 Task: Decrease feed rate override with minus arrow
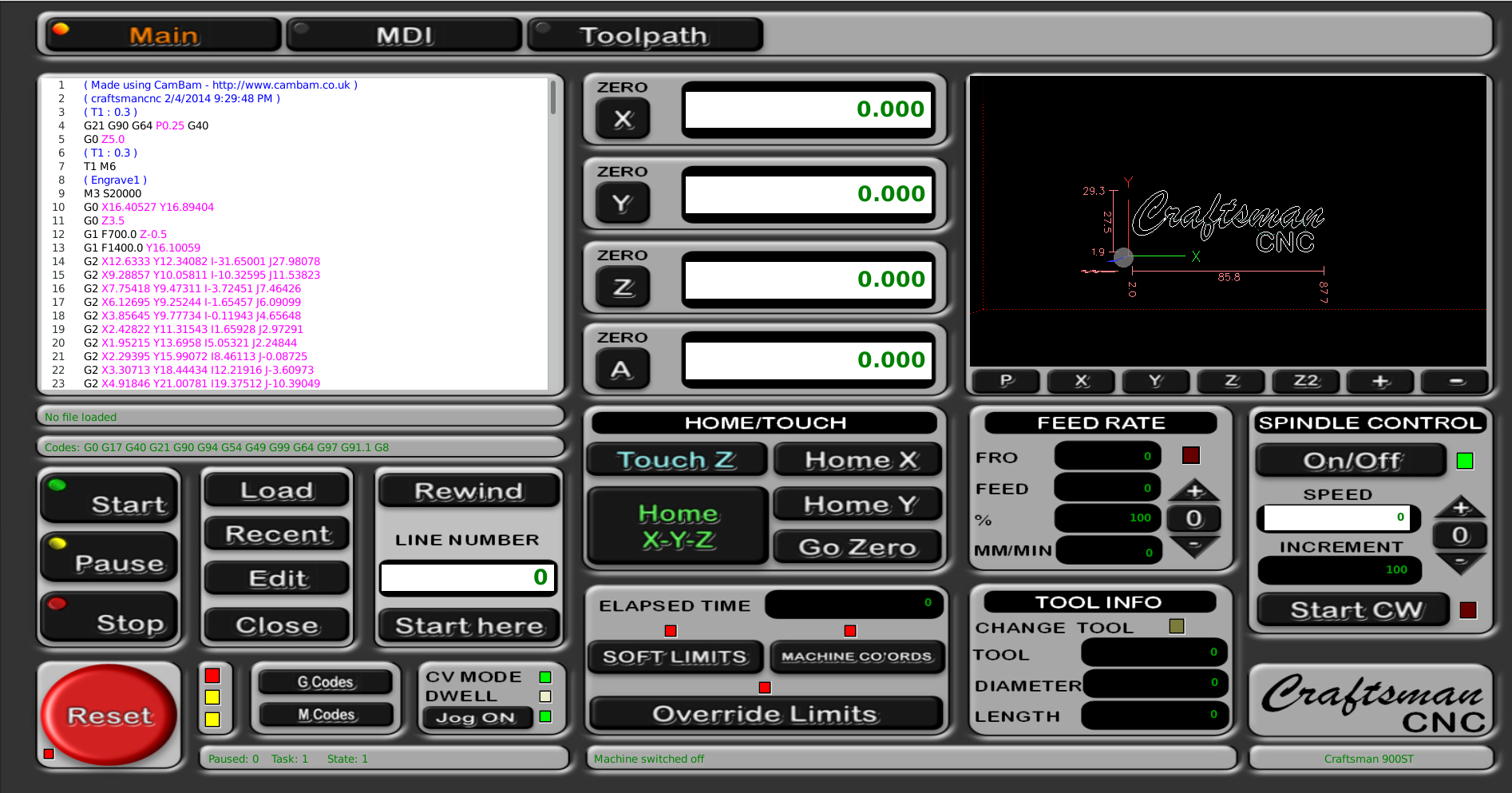point(1194,547)
